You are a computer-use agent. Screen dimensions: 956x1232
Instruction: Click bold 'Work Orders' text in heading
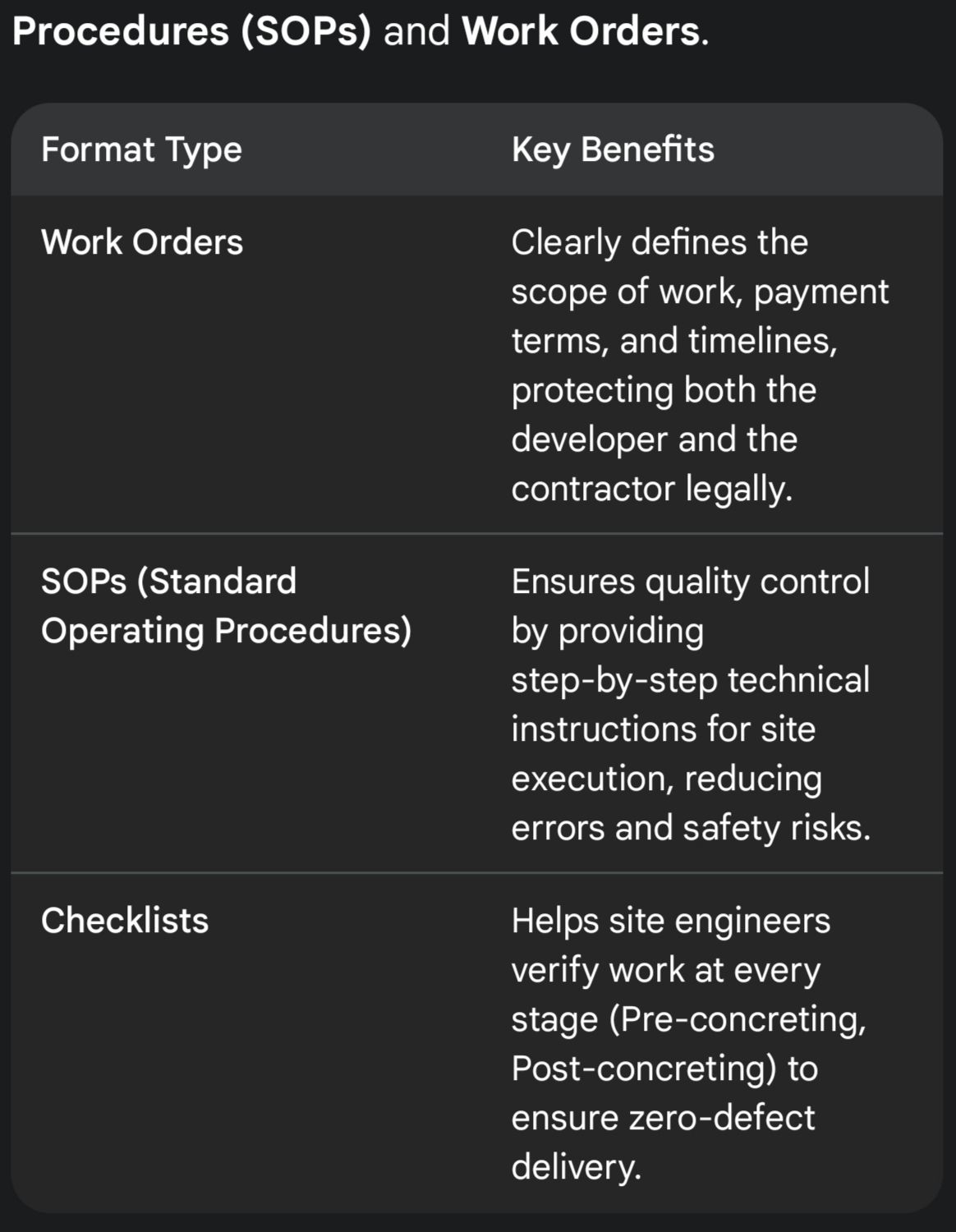[581, 31]
